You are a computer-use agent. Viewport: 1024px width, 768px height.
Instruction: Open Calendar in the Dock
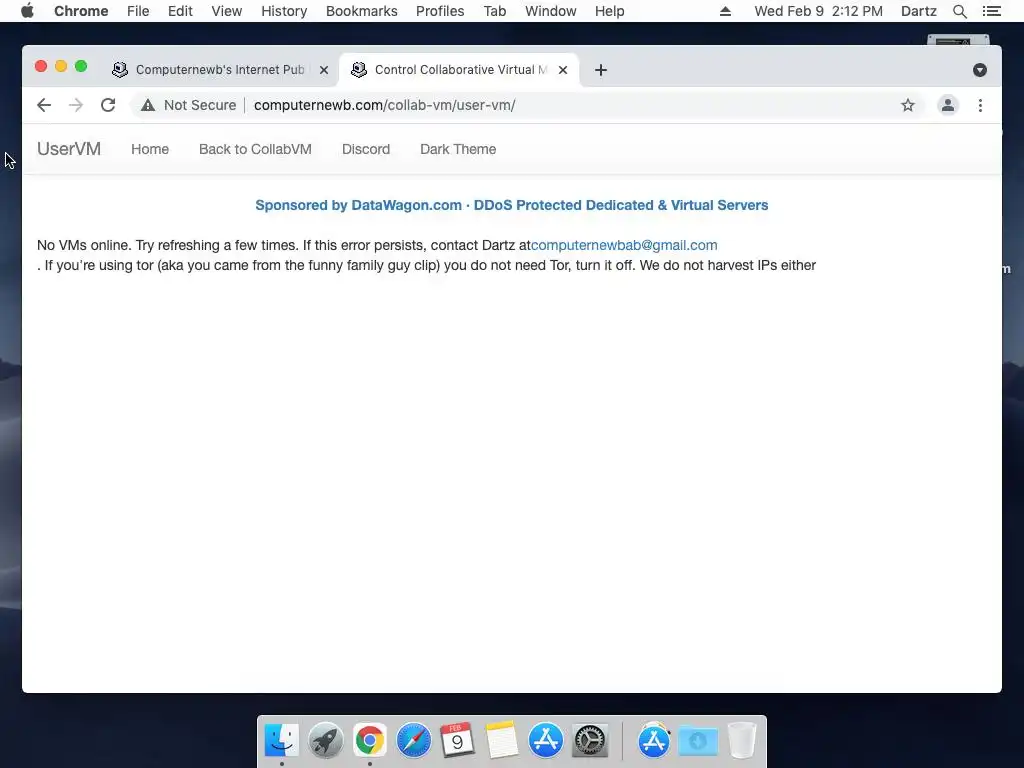457,740
